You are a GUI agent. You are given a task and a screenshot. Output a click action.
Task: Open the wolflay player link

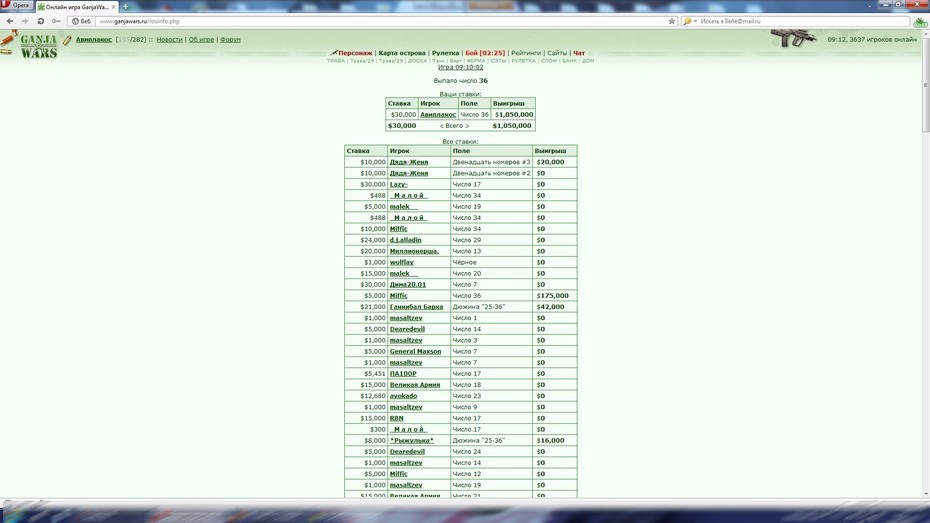click(x=402, y=262)
